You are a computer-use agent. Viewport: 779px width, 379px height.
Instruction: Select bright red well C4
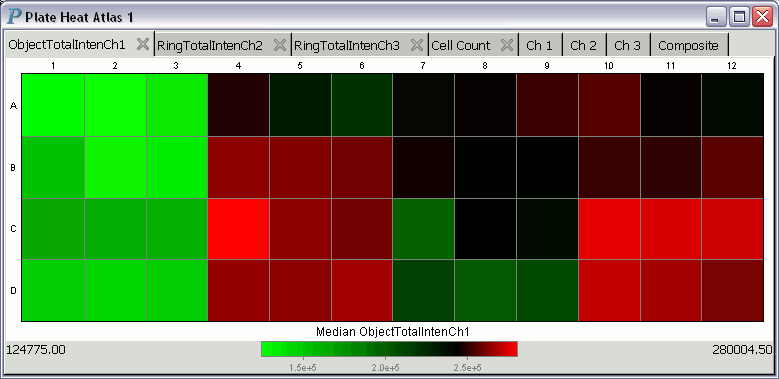click(x=238, y=229)
